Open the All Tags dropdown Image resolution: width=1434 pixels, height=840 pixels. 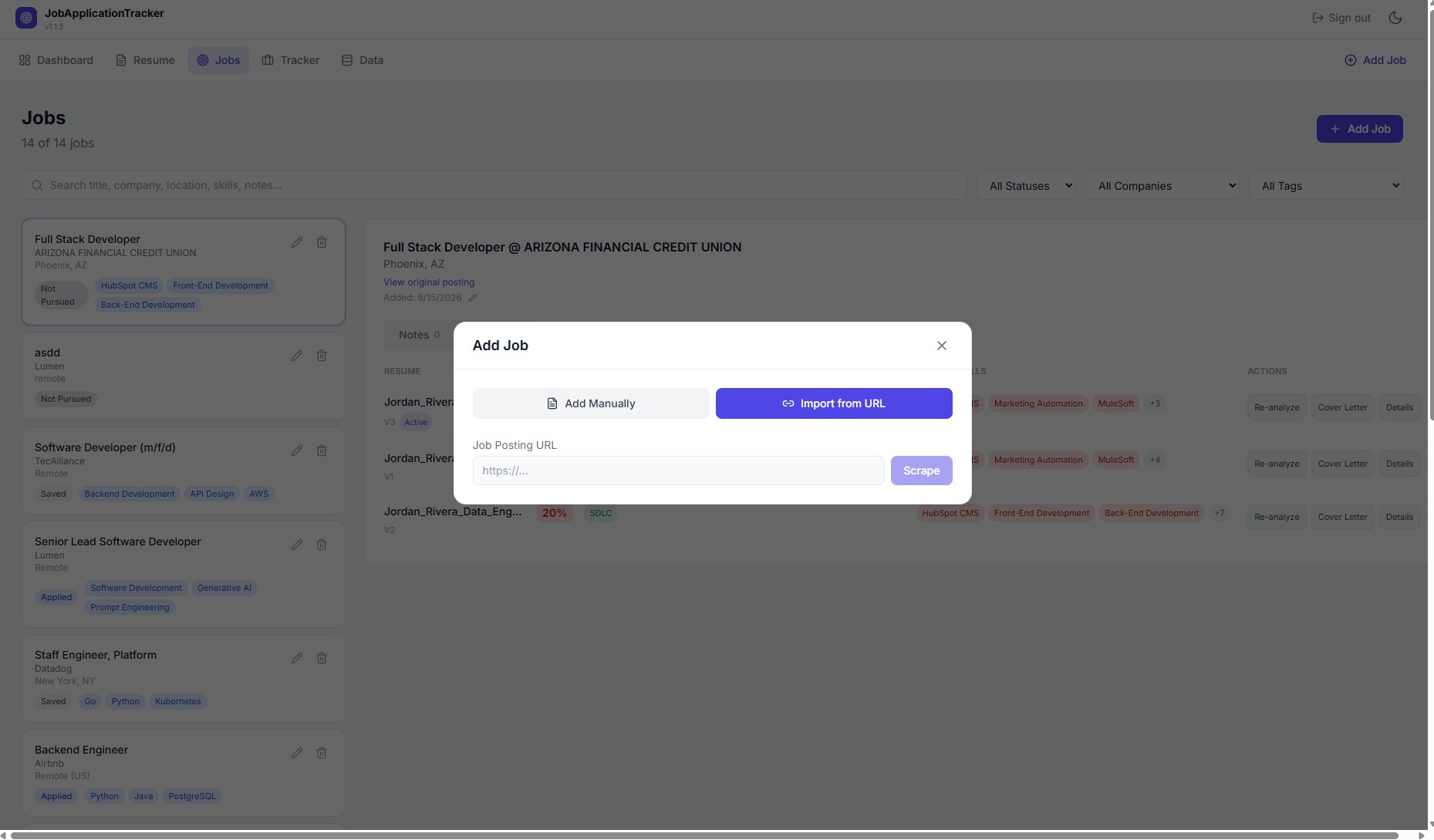tap(1327, 186)
